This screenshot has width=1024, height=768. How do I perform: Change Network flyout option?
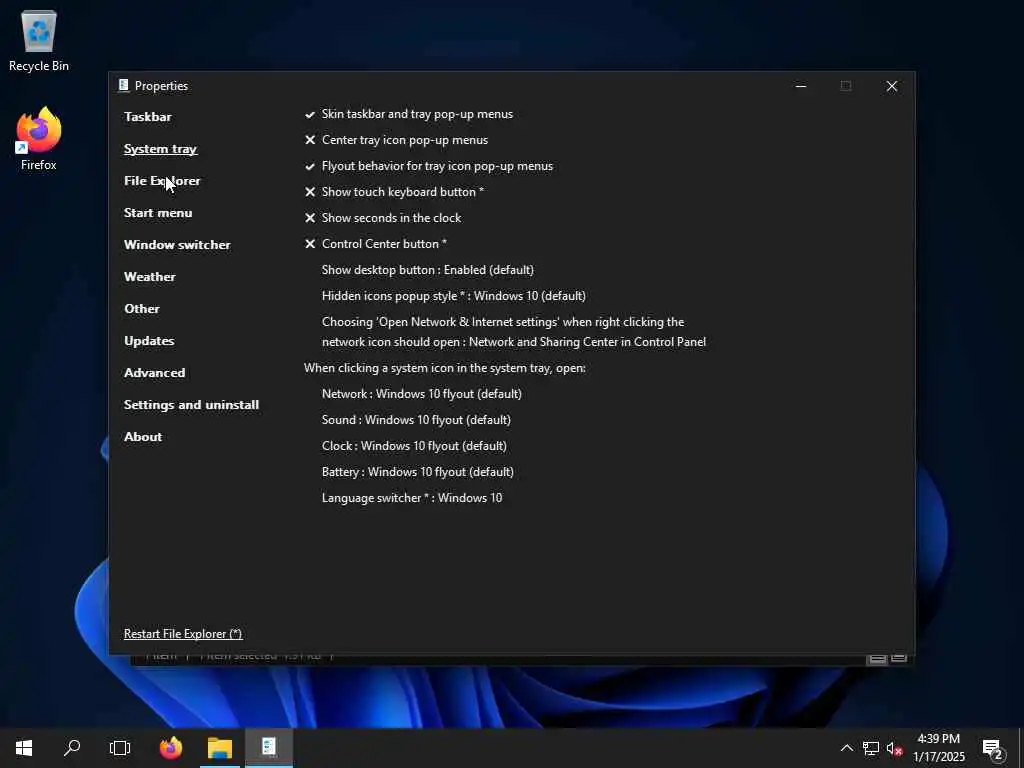[422, 394]
